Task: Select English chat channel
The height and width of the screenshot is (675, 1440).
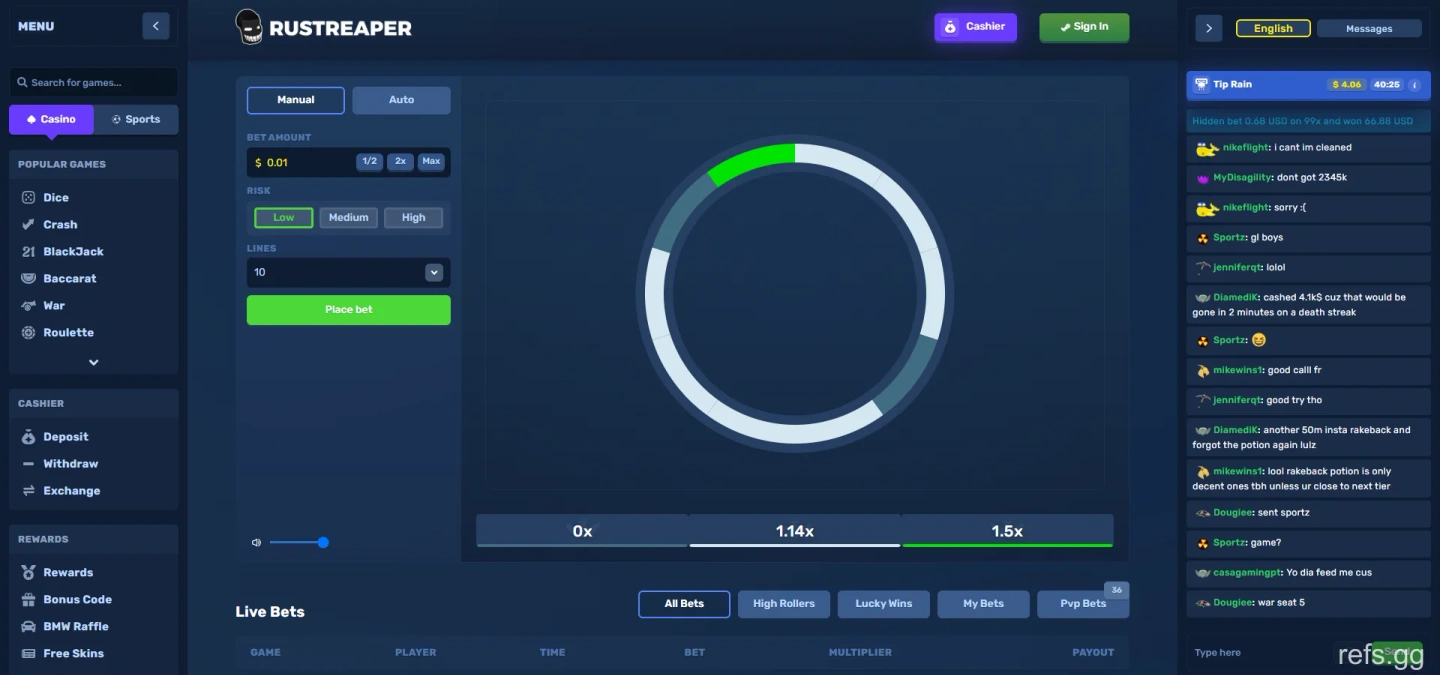Action: (1273, 28)
